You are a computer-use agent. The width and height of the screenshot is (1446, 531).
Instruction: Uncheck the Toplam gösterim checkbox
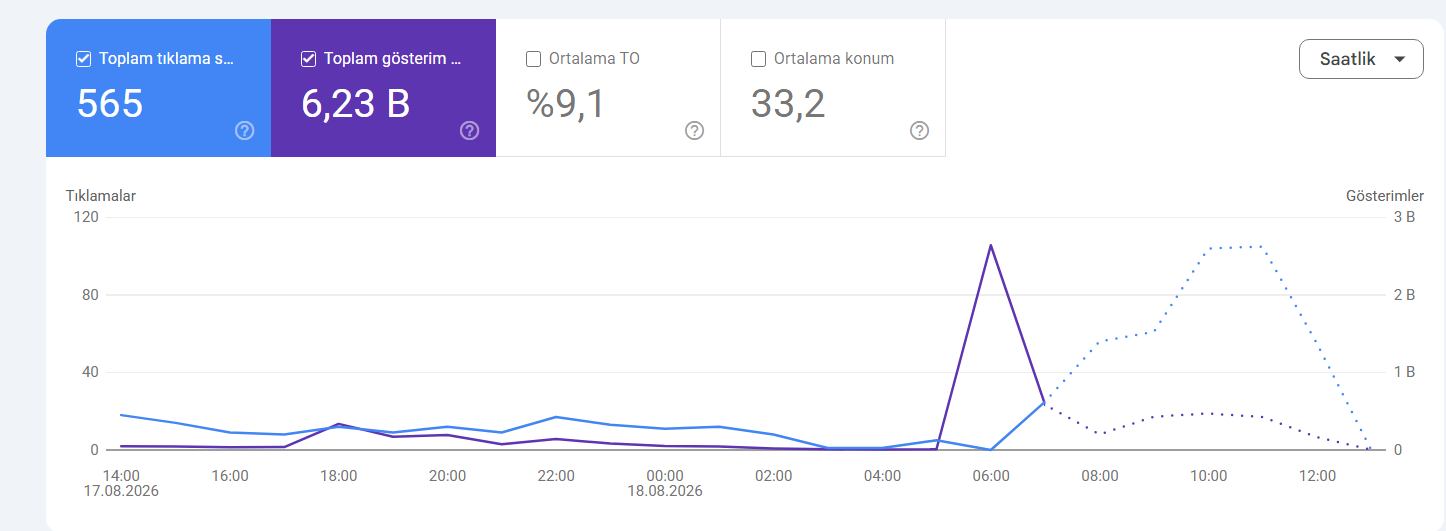pyautogui.click(x=309, y=59)
